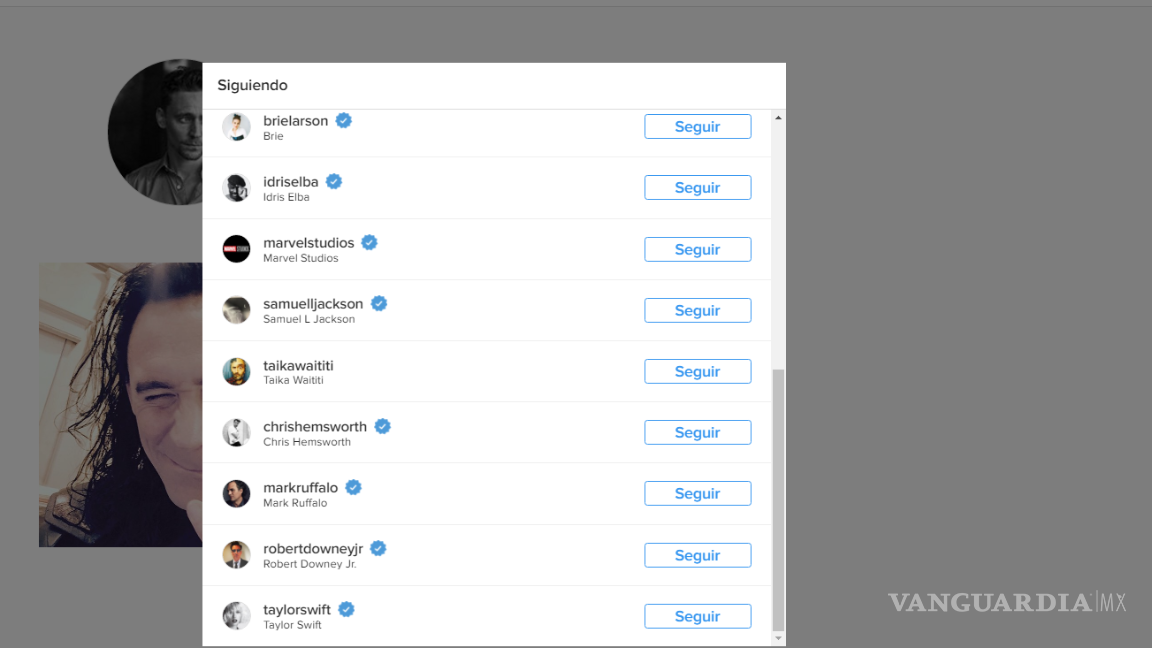Image resolution: width=1152 pixels, height=648 pixels.
Task: Click Seguir for Samuel L Jackson
Action: click(x=697, y=310)
